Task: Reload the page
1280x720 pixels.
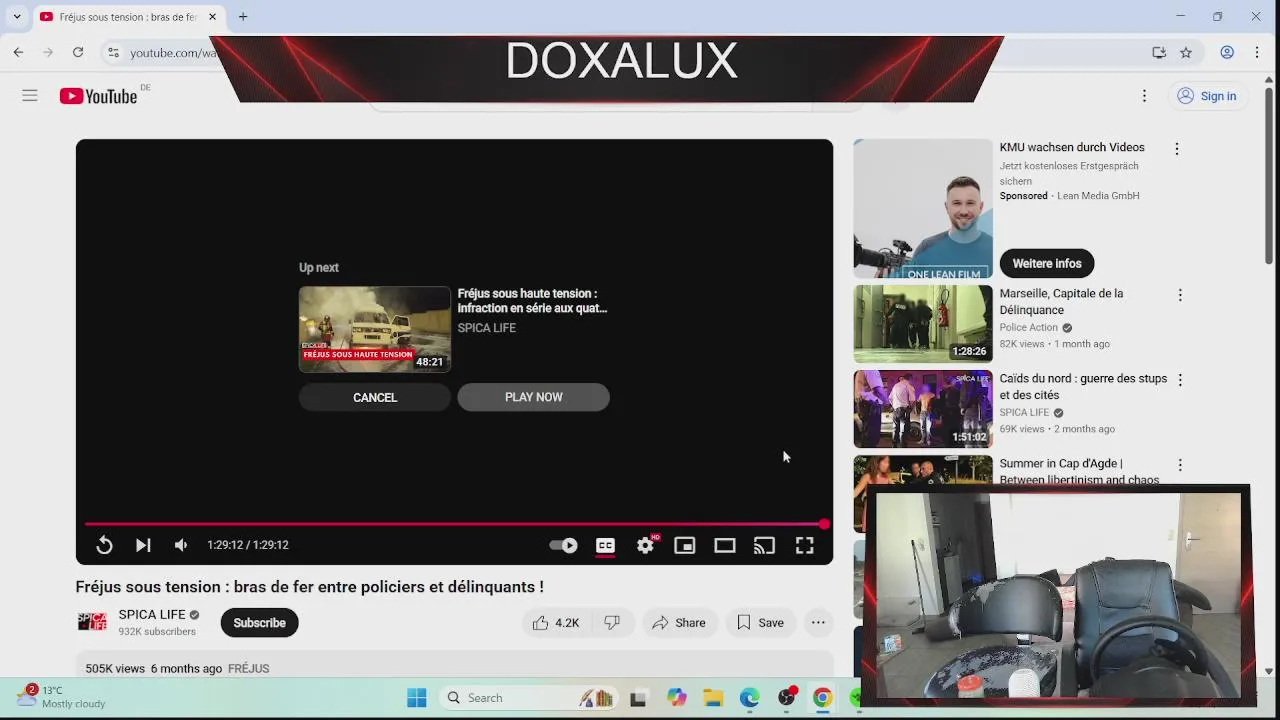Action: (78, 52)
